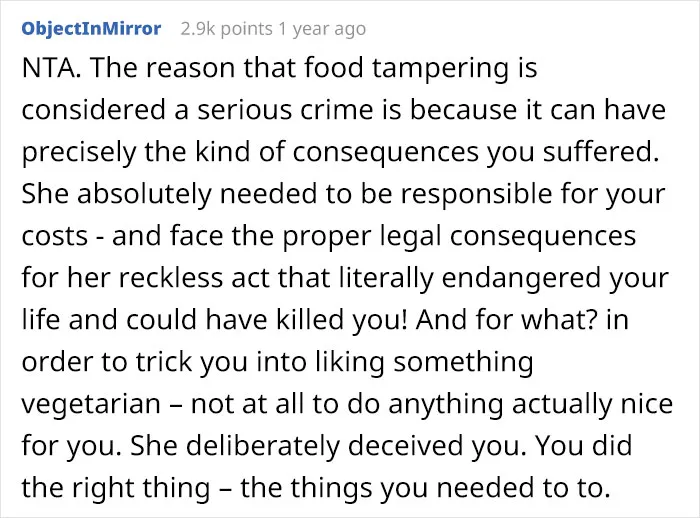The image size is (700, 518).
Task: Click the phrase 'proper legal consequences'
Action: 459,237
